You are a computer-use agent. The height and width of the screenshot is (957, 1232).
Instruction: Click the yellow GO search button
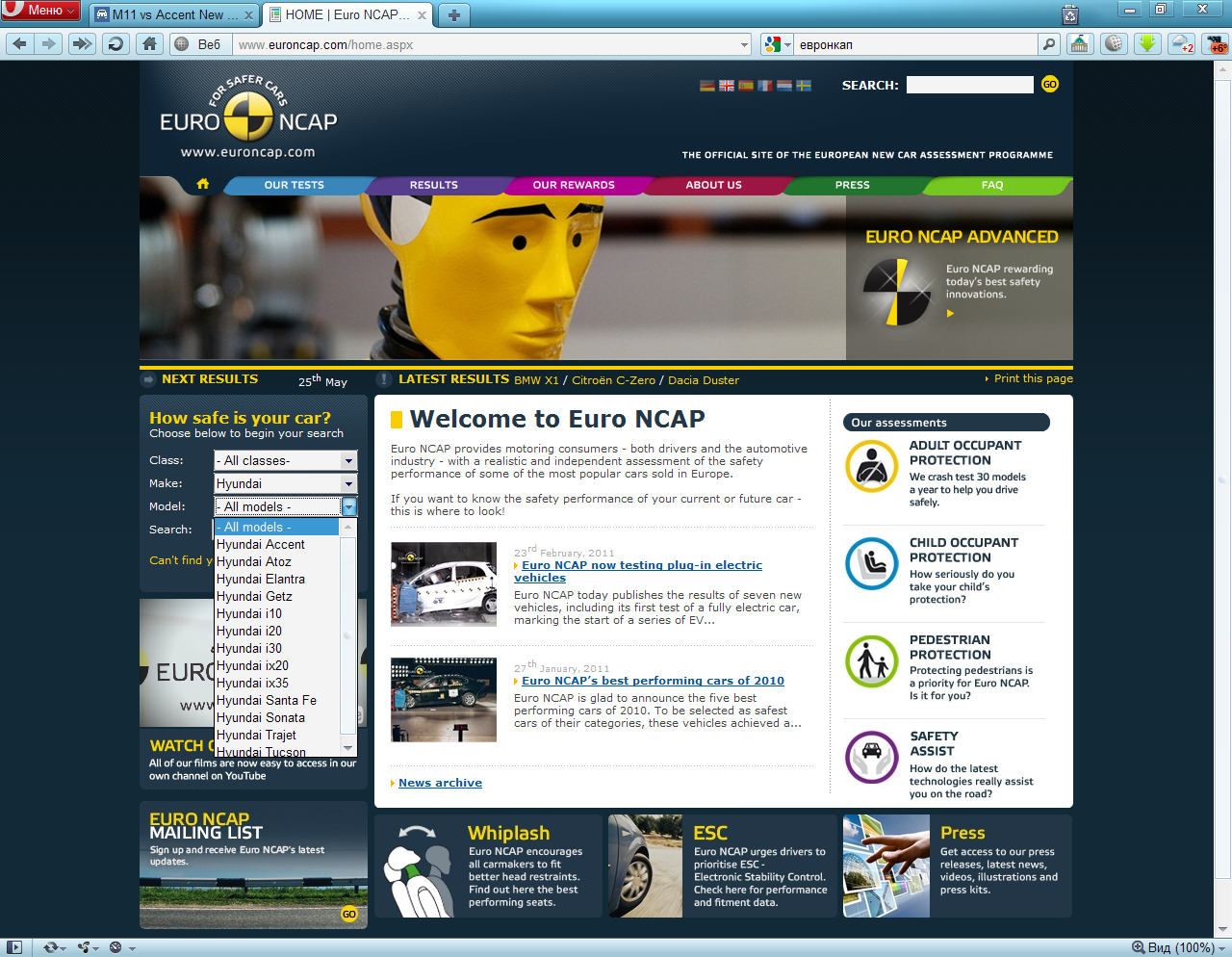tap(1049, 85)
